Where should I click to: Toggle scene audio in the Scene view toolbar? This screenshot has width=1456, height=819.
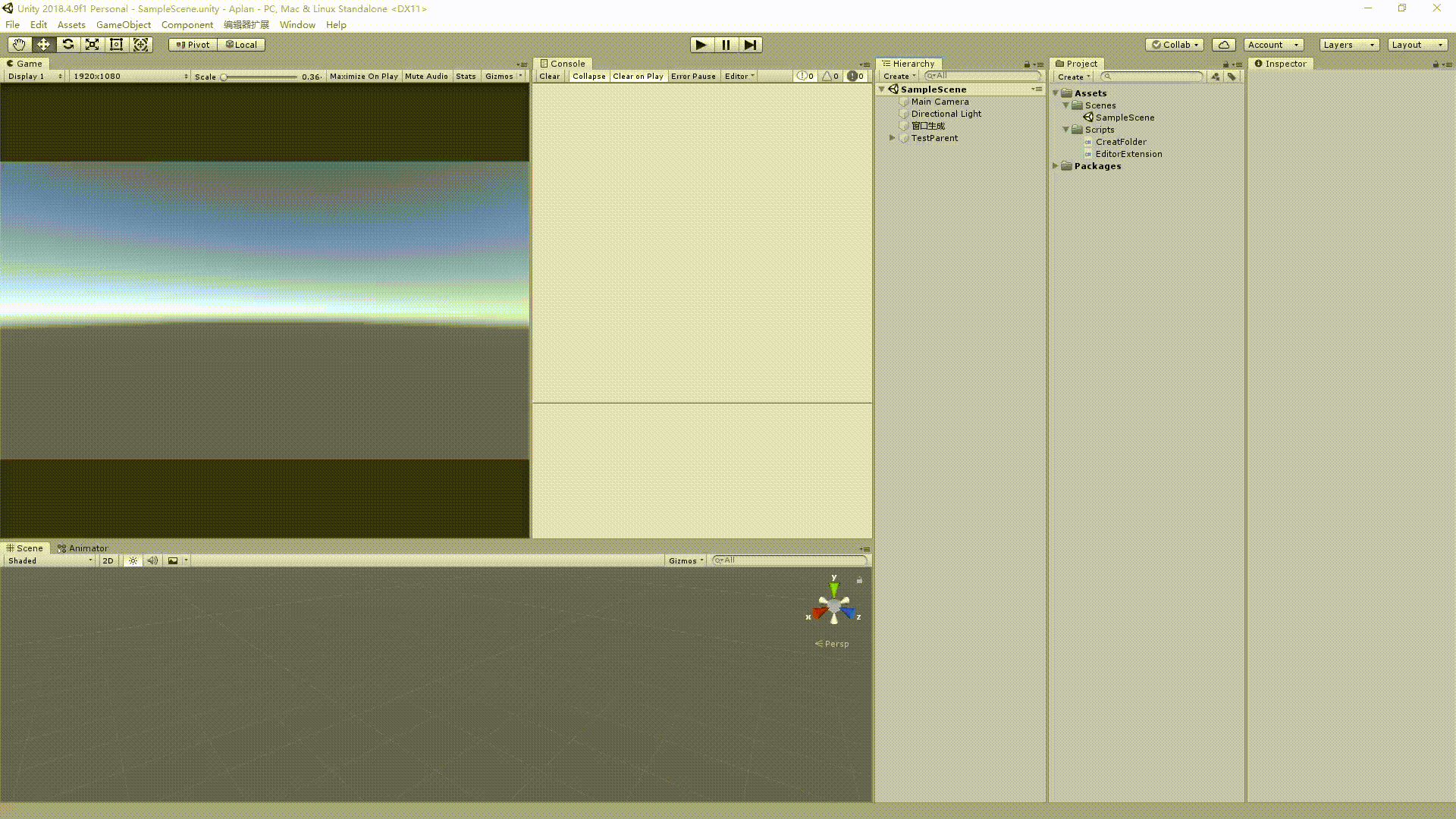[152, 560]
